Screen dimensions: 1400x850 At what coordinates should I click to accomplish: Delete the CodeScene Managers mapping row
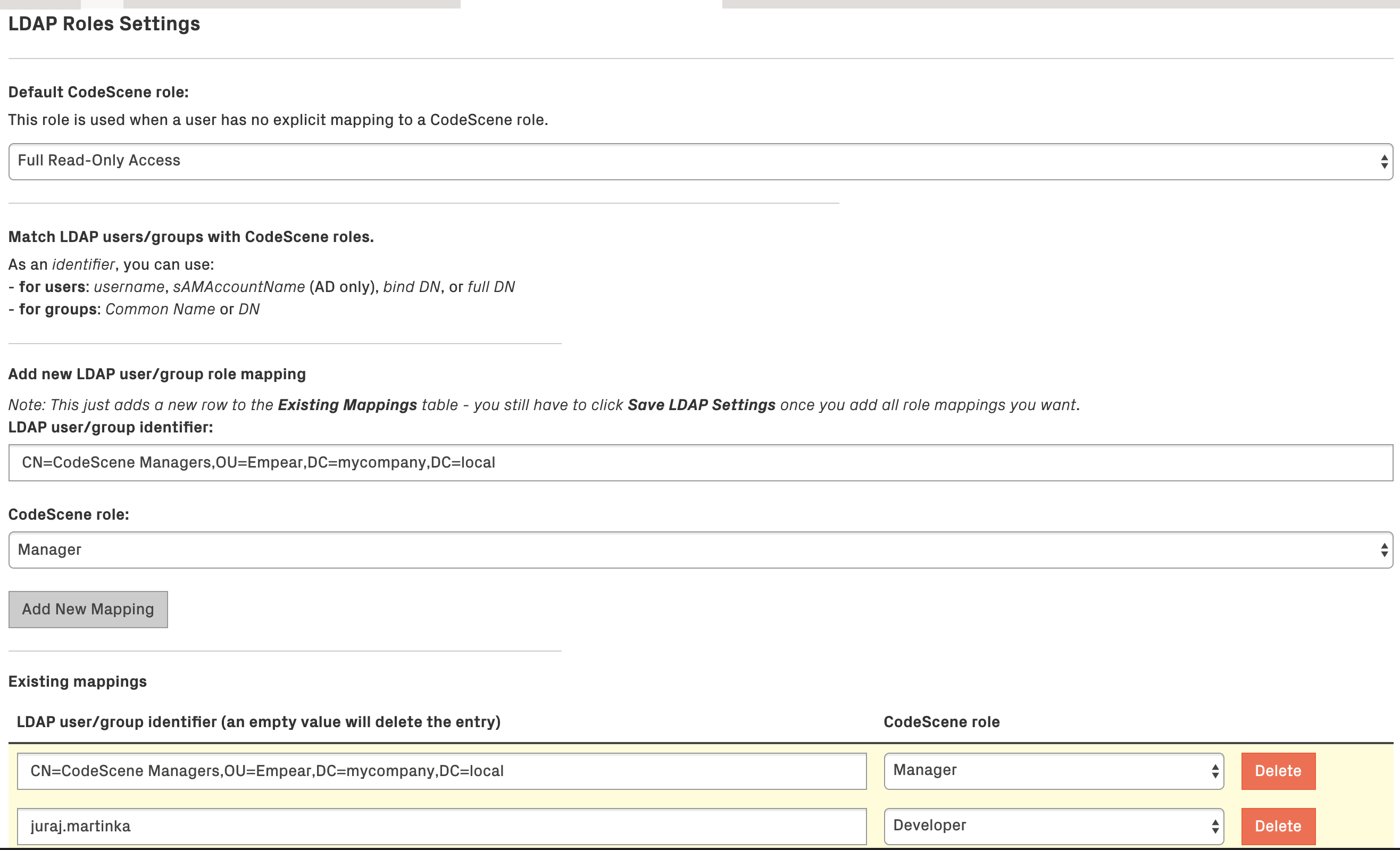pos(1278,771)
